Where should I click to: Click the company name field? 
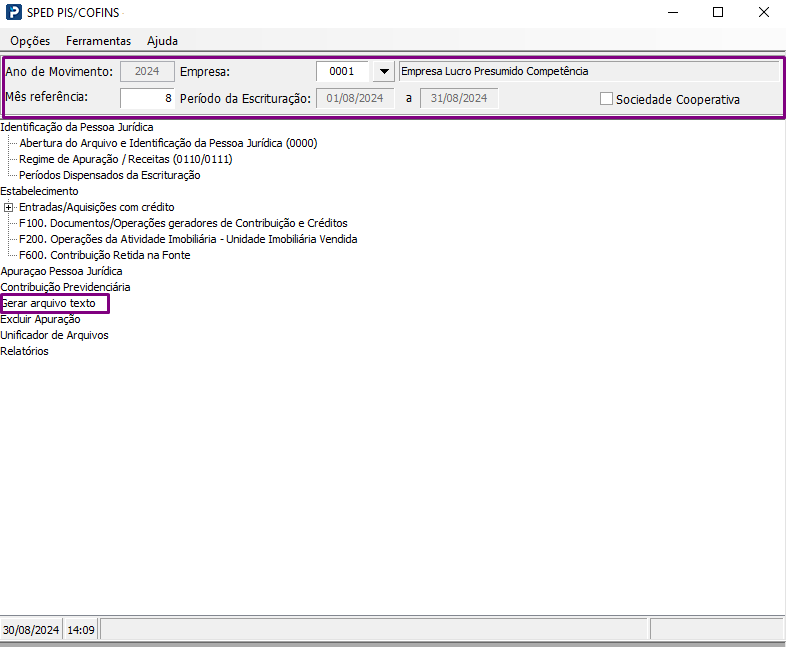coord(590,71)
